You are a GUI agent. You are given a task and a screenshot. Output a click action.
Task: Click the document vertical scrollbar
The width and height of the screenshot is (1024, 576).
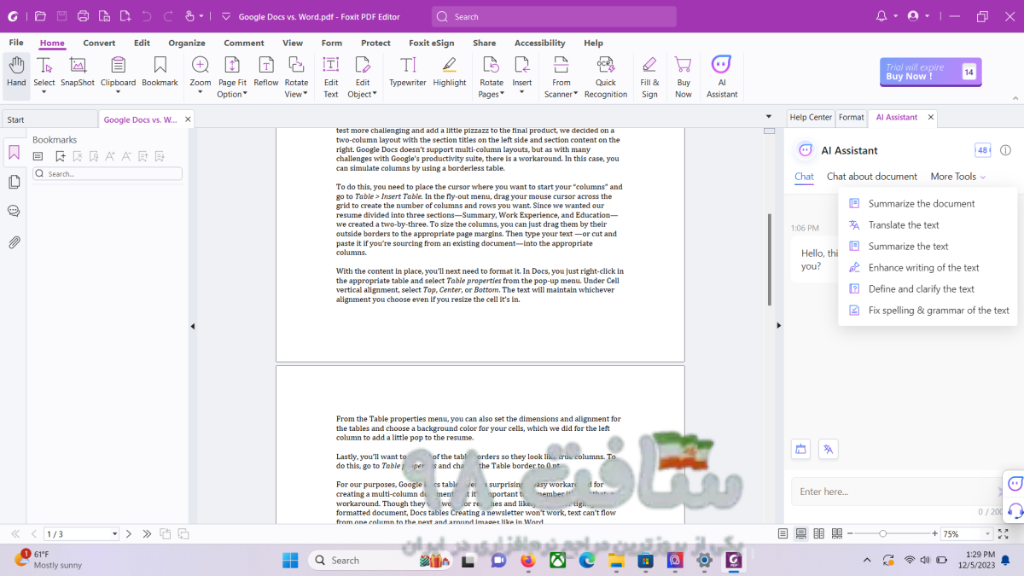769,259
